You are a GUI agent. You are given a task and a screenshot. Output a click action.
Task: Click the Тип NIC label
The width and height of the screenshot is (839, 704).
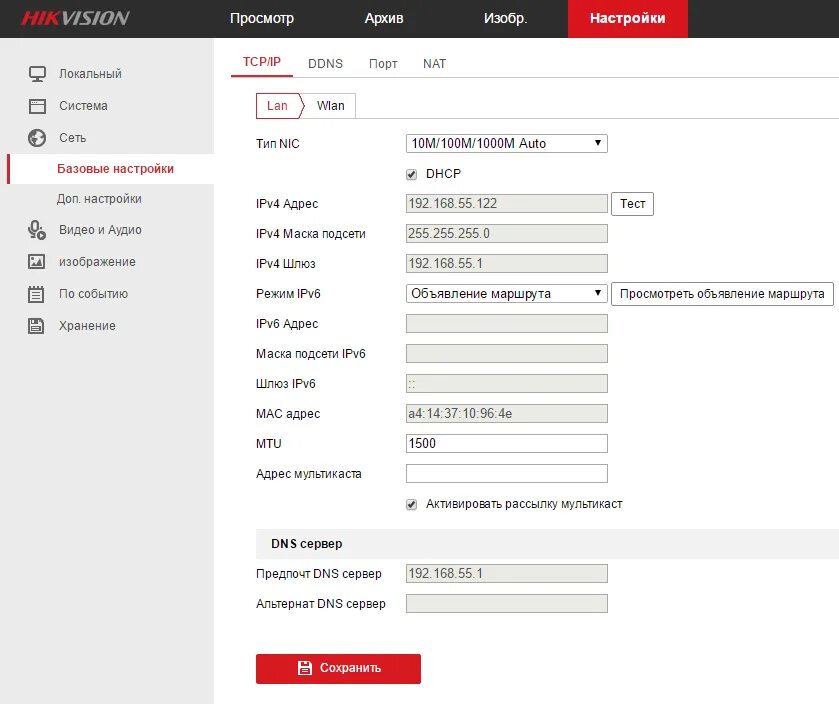click(278, 144)
